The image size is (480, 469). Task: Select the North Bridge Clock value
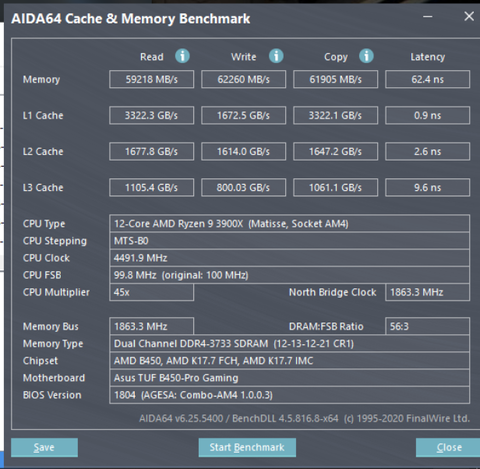[x=428, y=292]
